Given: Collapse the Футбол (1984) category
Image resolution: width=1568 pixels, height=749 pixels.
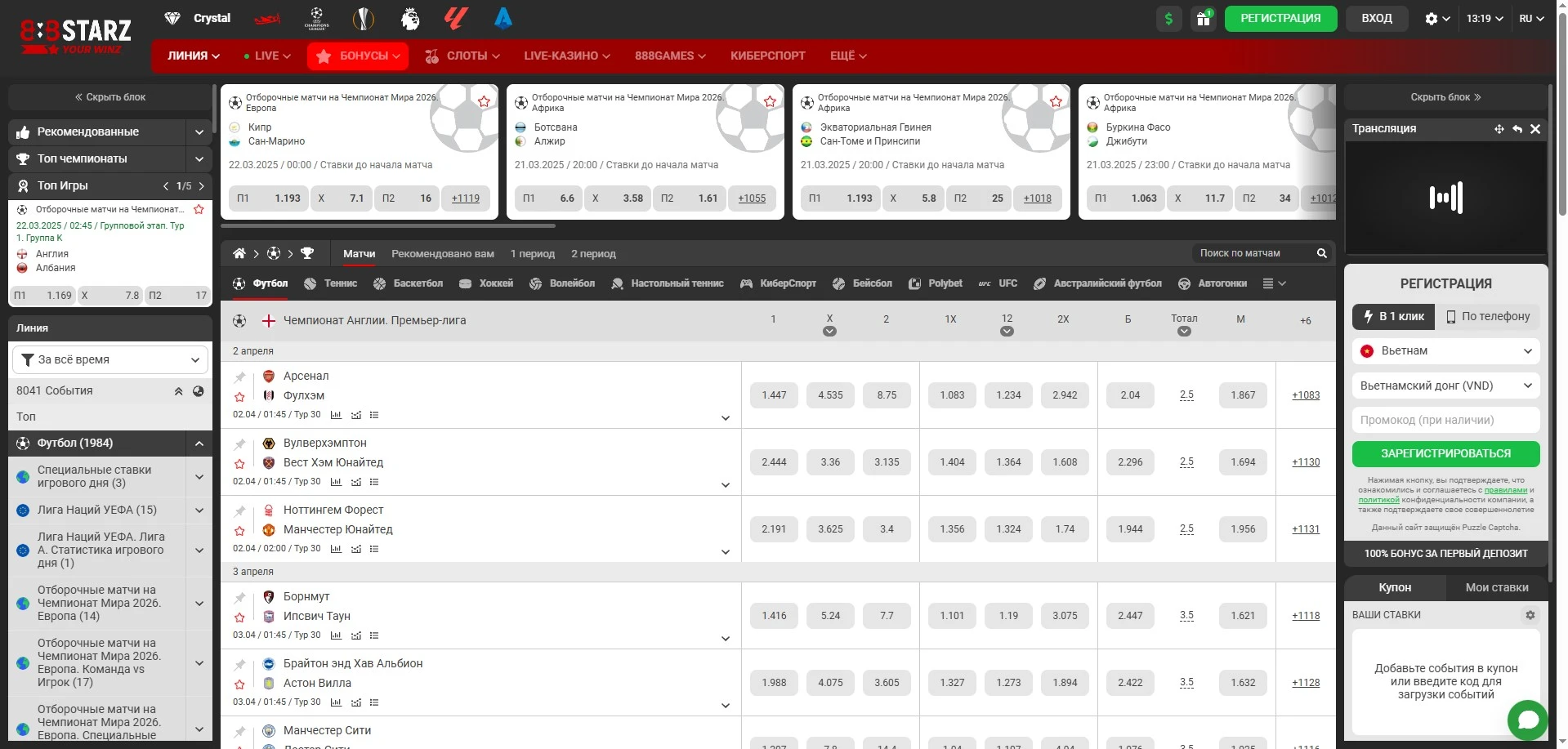Looking at the screenshot, I should pos(199,443).
